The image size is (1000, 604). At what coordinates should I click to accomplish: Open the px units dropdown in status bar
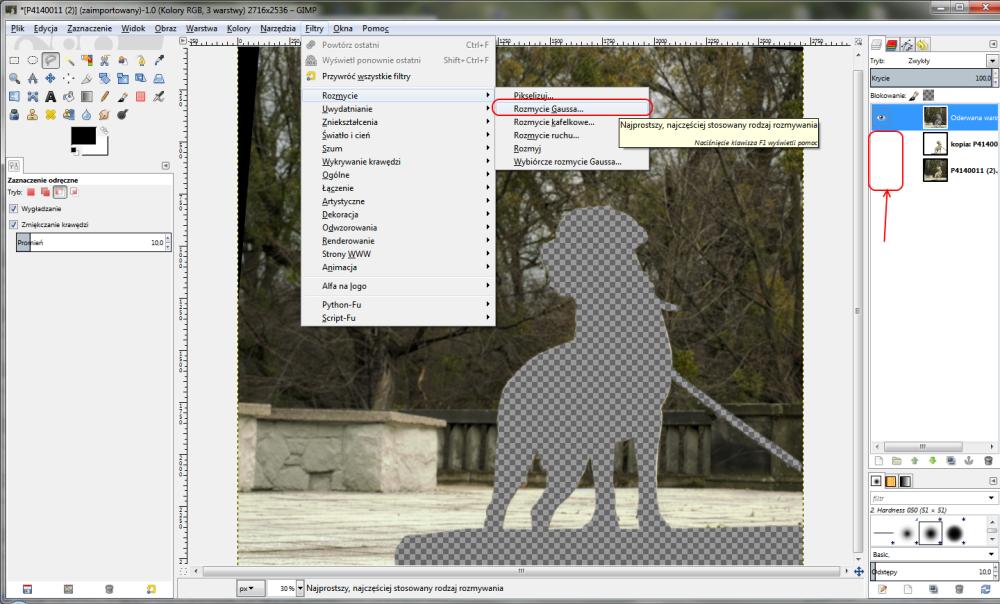tap(250, 589)
